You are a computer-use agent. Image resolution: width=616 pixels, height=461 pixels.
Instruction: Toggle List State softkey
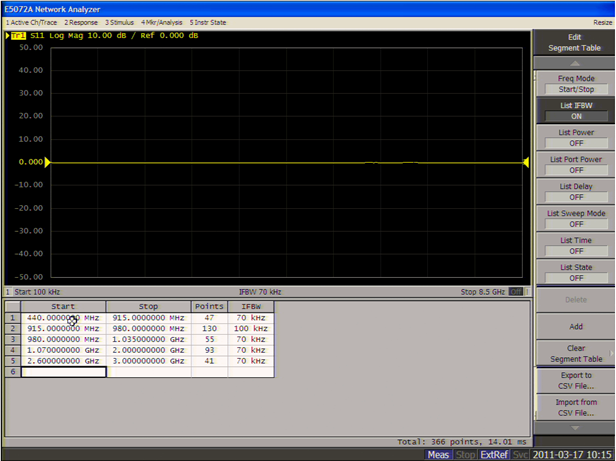[x=576, y=272]
